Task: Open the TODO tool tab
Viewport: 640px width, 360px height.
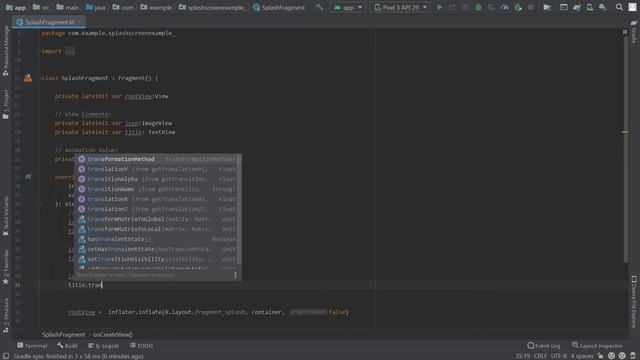Action: point(141,346)
